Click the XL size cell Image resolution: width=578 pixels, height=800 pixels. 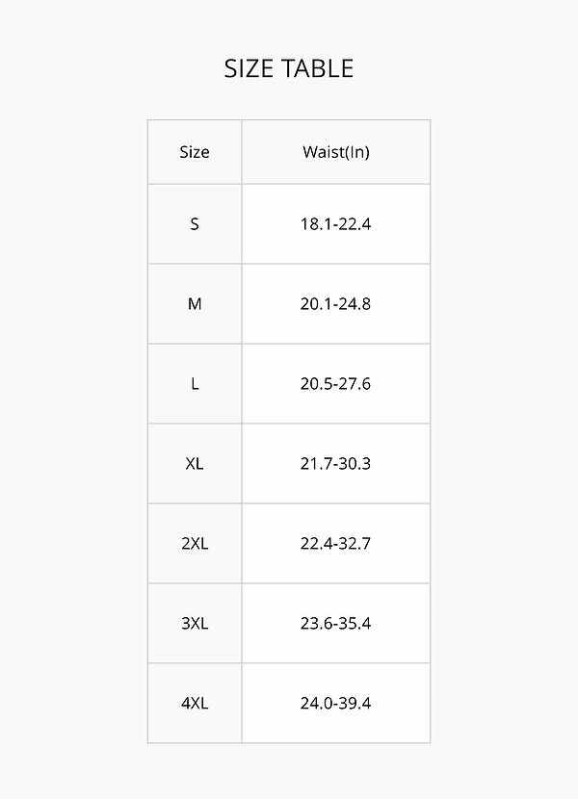[x=194, y=464]
